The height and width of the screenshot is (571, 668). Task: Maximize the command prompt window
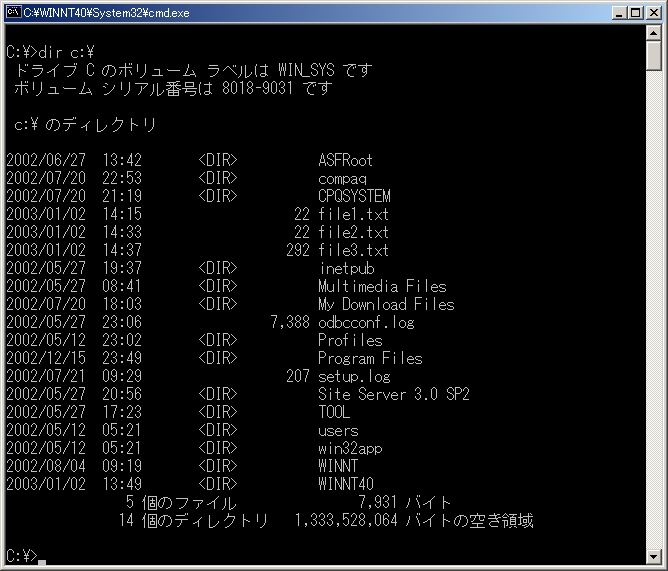[x=635, y=13]
